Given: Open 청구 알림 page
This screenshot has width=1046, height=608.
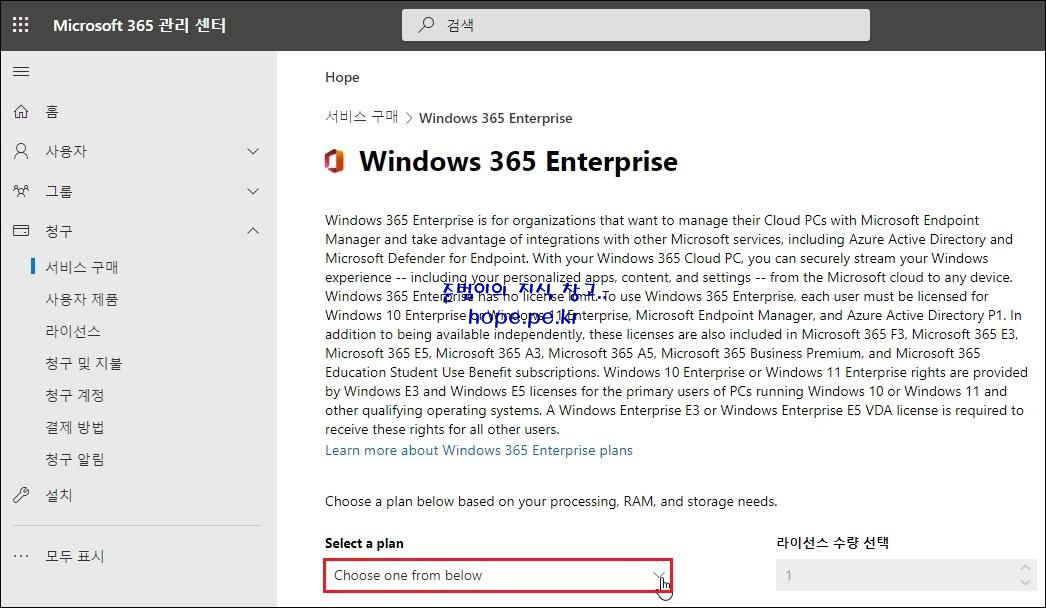Looking at the screenshot, I should coord(75,459).
